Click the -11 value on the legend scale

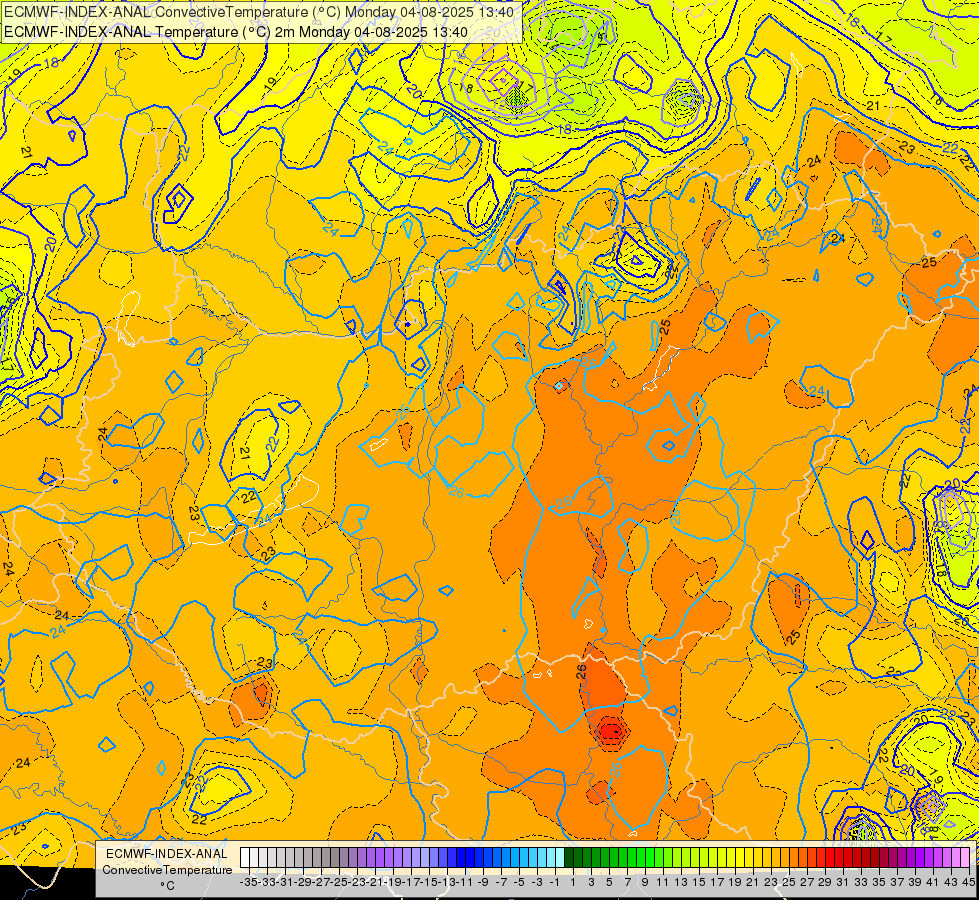coord(466,882)
